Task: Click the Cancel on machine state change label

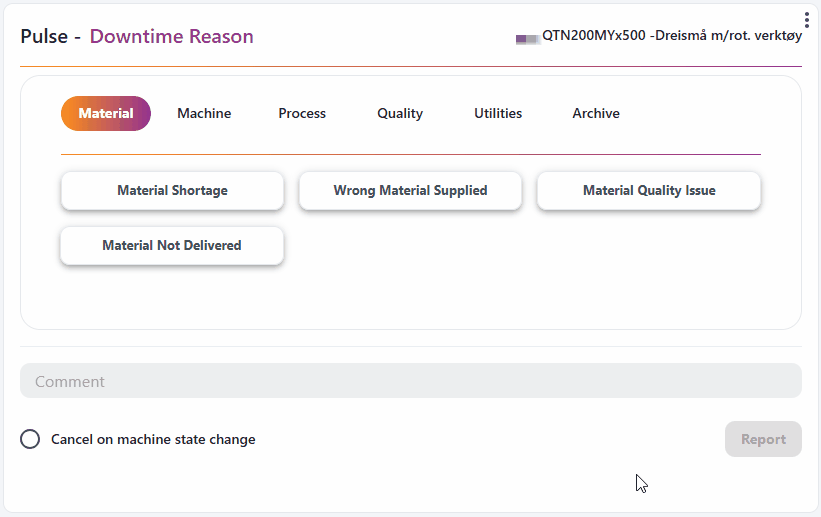Action: point(153,439)
